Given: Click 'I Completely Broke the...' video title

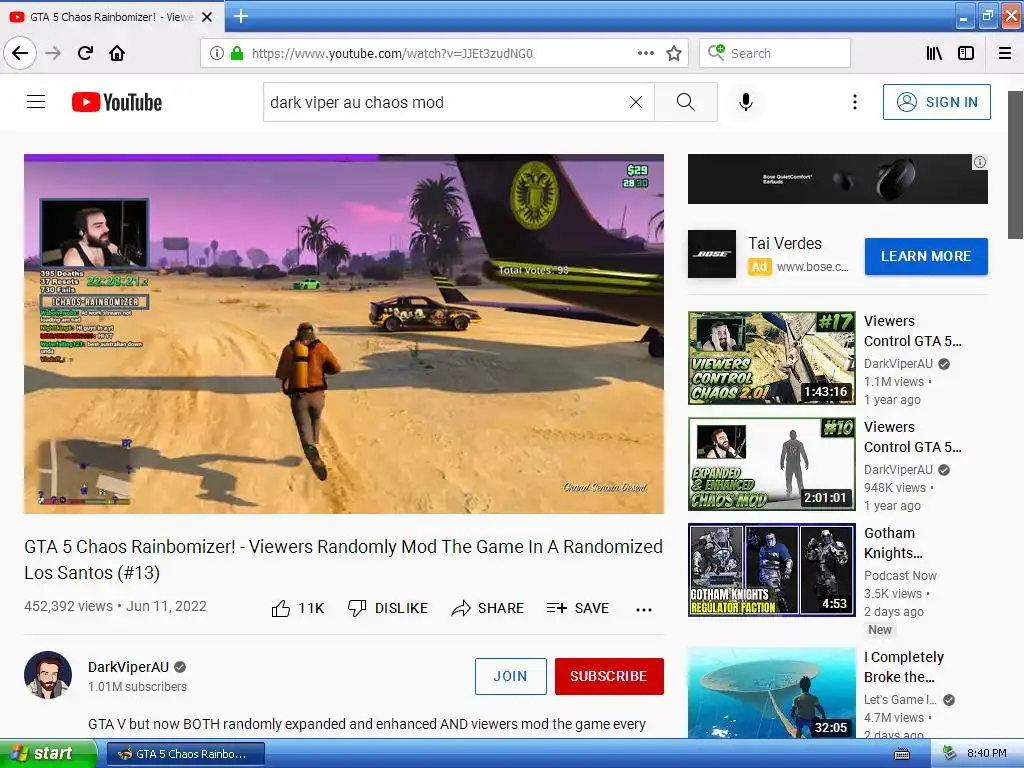Looking at the screenshot, I should (904, 667).
